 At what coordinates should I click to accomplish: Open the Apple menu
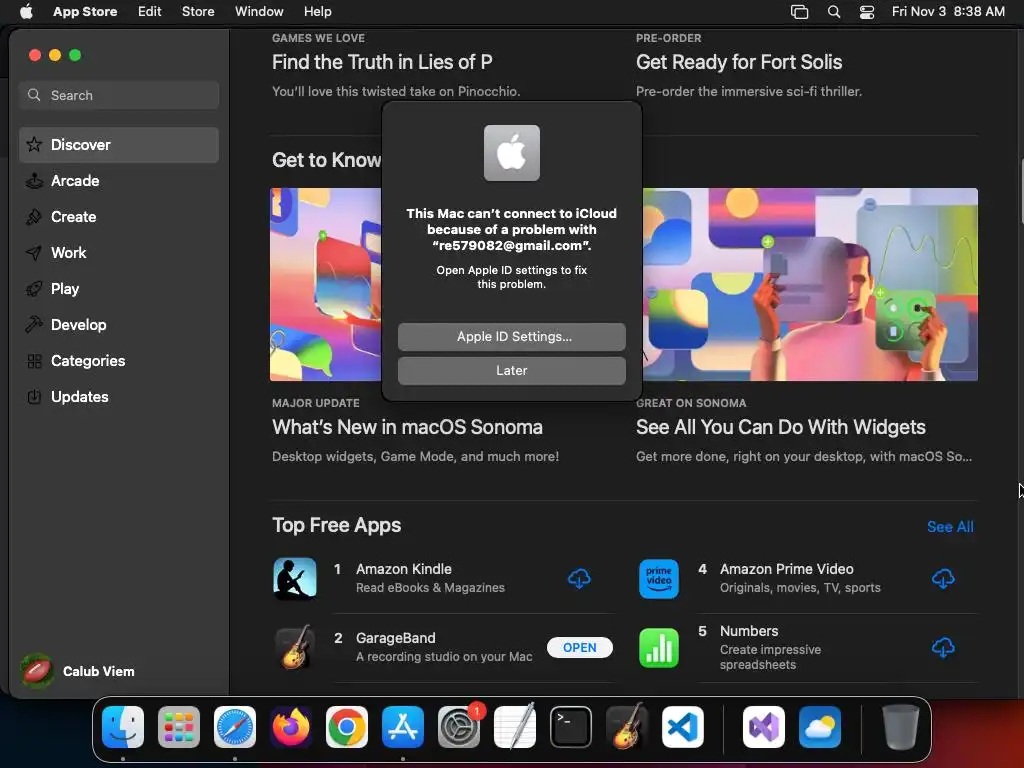26,12
